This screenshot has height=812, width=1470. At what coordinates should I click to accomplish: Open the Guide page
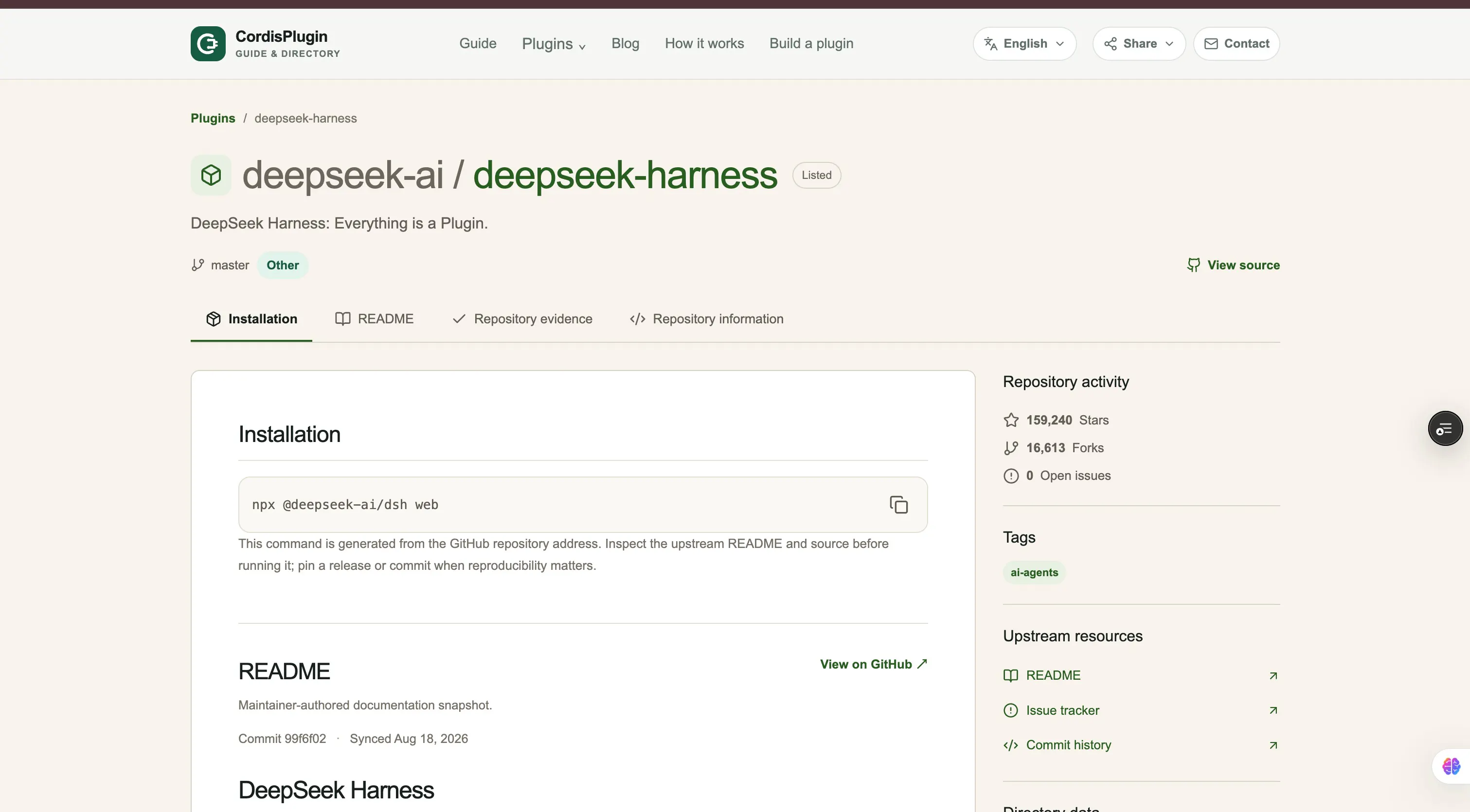tap(478, 44)
